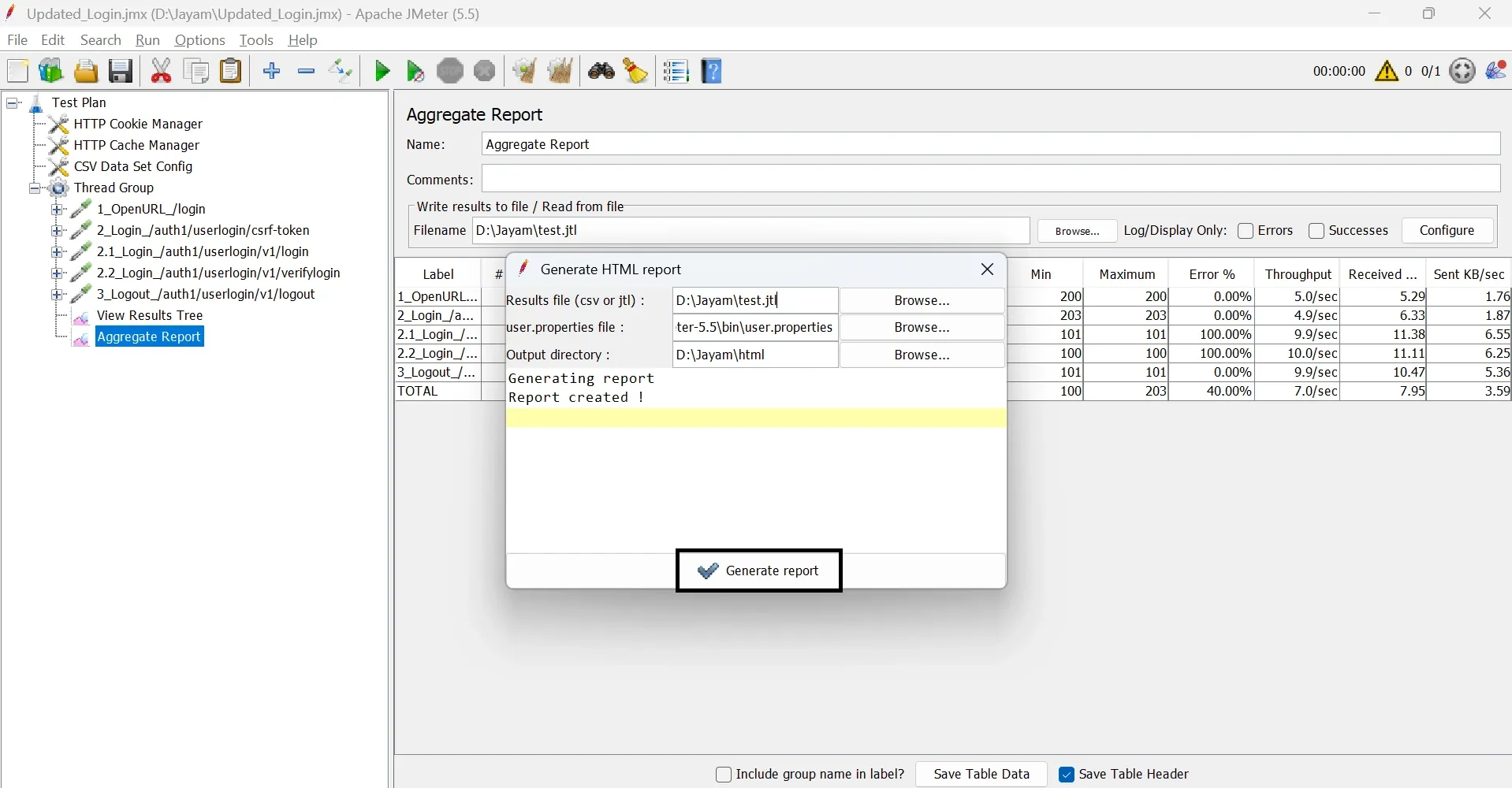
Task: Toggle the Errors checkbox
Action: pyautogui.click(x=1246, y=231)
